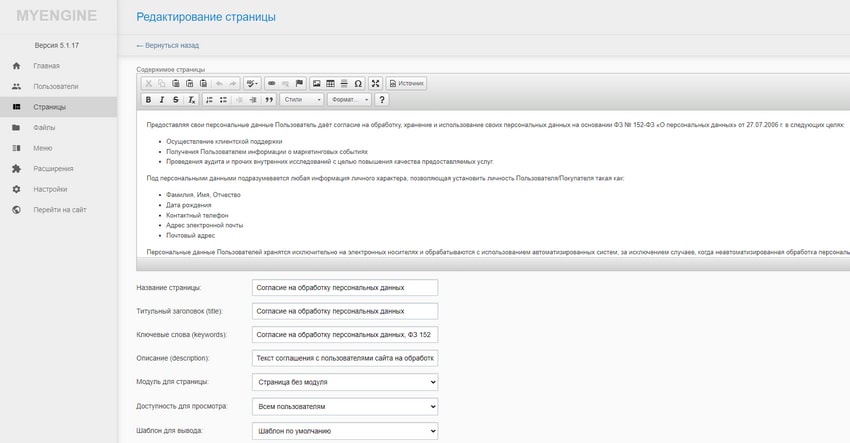The width and height of the screenshot is (850, 443).
Task: Click the Cut icon in editor toolbar
Action: point(149,84)
